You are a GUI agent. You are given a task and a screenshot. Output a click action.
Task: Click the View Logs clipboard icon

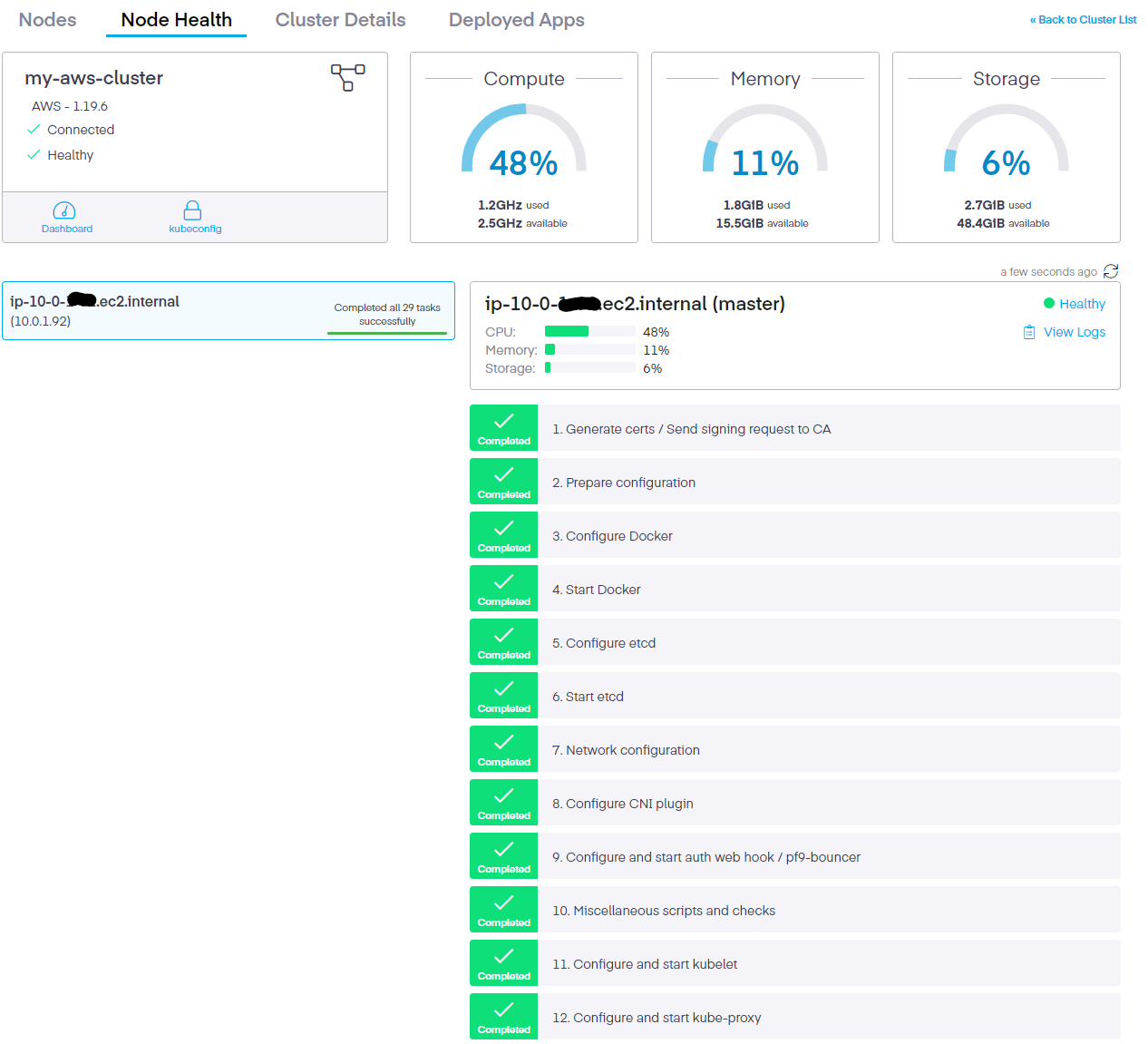[x=1029, y=332]
